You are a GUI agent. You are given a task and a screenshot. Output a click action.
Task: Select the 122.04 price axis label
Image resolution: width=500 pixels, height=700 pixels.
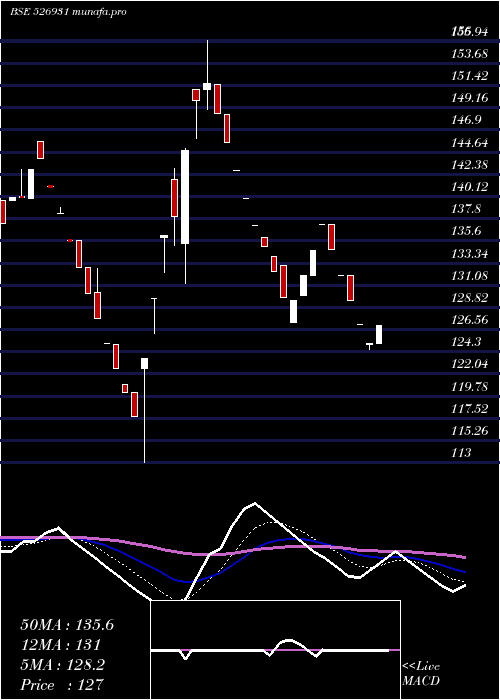[469, 364]
